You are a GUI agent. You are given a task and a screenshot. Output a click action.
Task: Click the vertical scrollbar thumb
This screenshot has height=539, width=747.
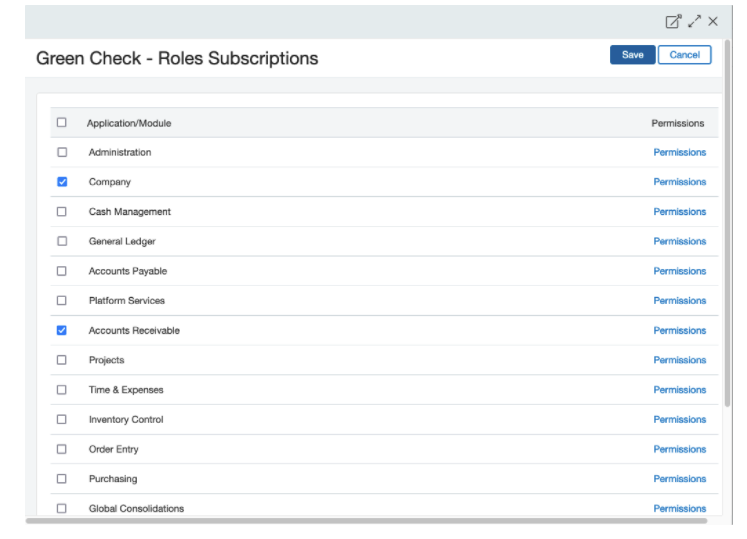click(x=727, y=223)
